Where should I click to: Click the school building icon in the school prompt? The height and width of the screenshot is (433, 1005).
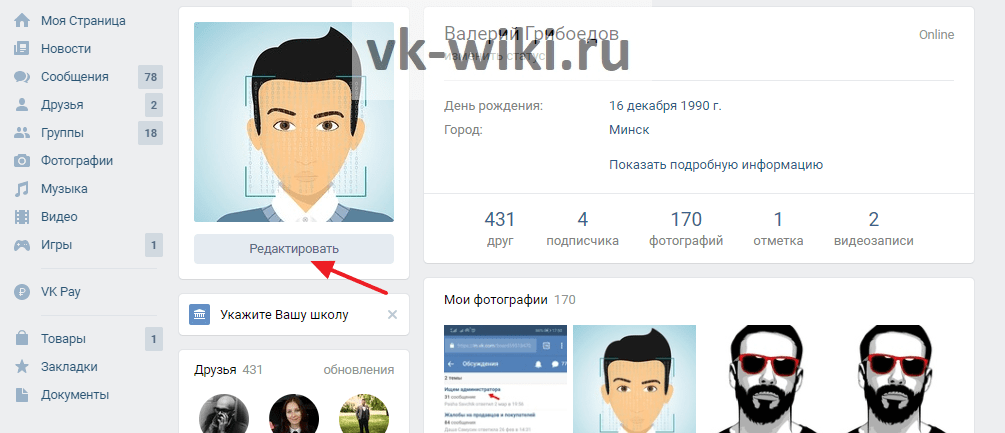(199, 315)
